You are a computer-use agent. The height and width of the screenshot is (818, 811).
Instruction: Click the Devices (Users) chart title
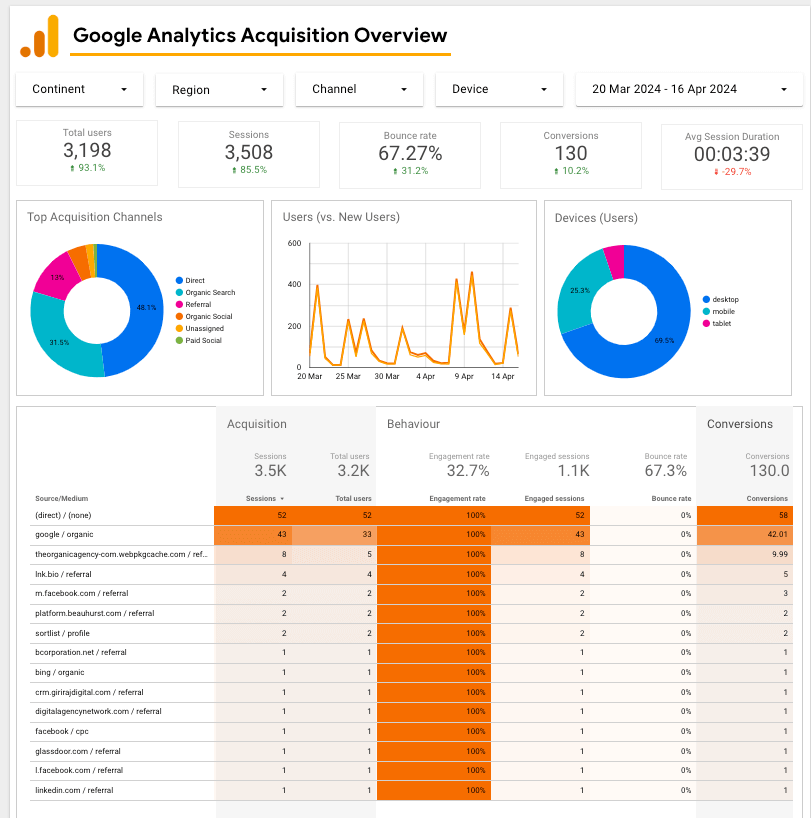click(x=596, y=218)
